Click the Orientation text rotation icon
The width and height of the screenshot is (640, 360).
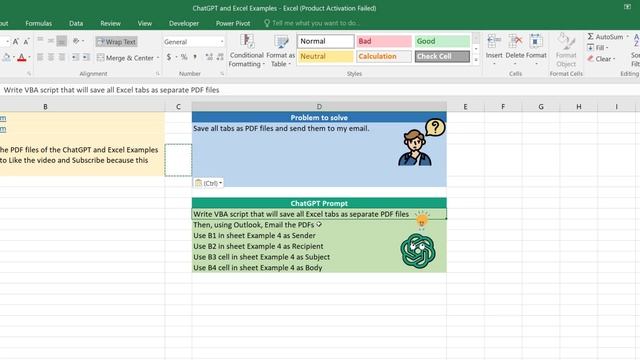pyautogui.click(x=76, y=41)
